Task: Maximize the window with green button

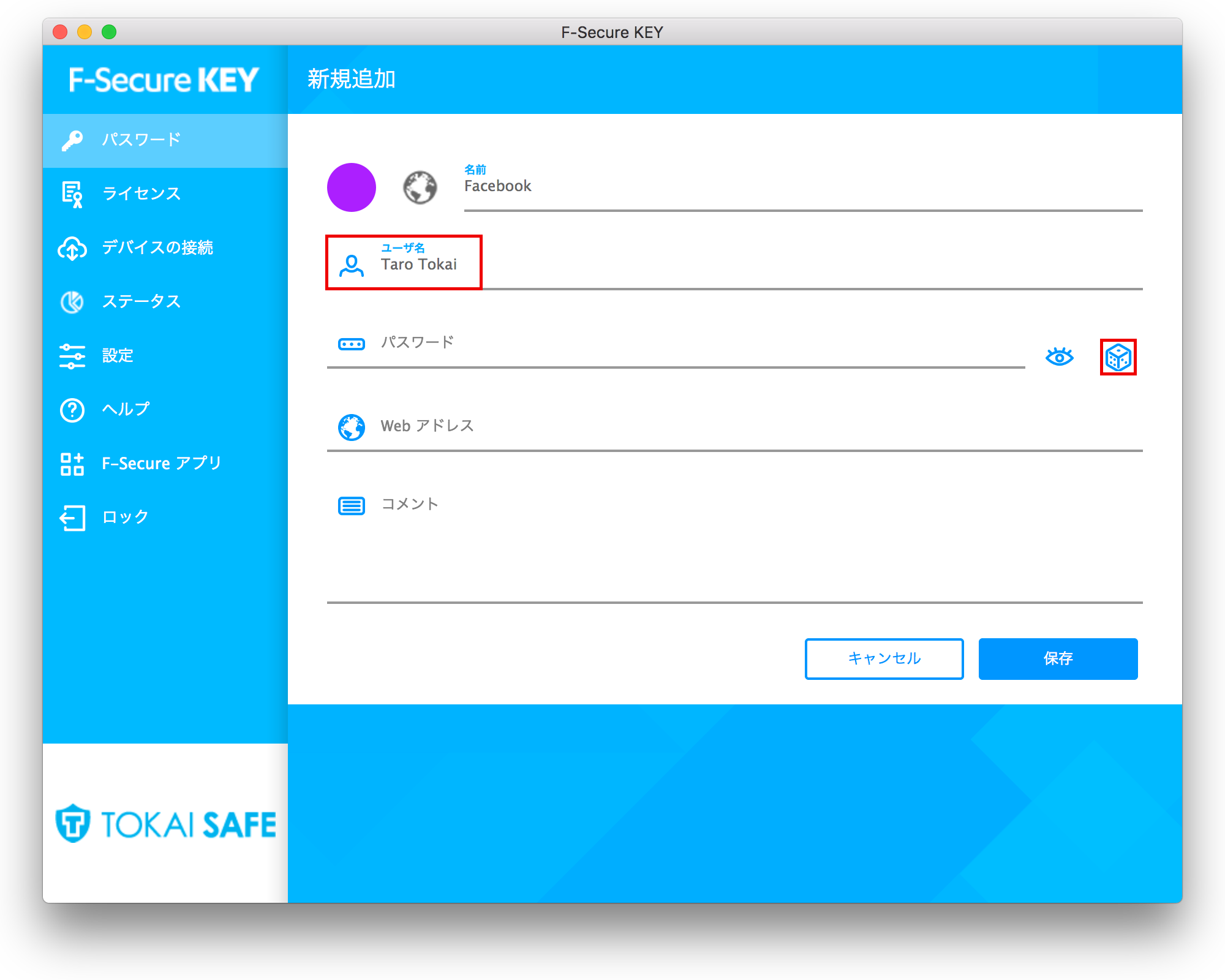Action: pos(109,32)
